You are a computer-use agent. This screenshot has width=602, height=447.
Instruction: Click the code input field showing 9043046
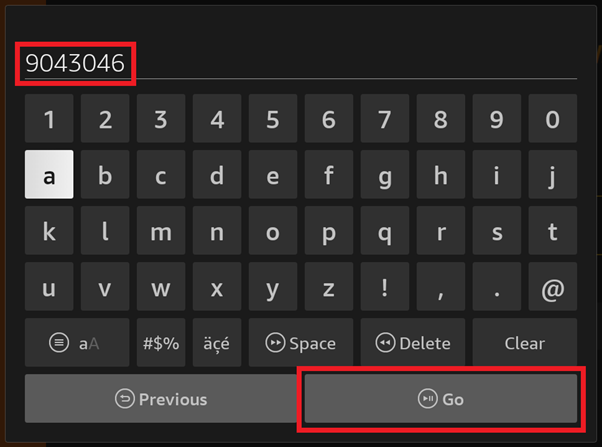pyautogui.click(x=300, y=63)
